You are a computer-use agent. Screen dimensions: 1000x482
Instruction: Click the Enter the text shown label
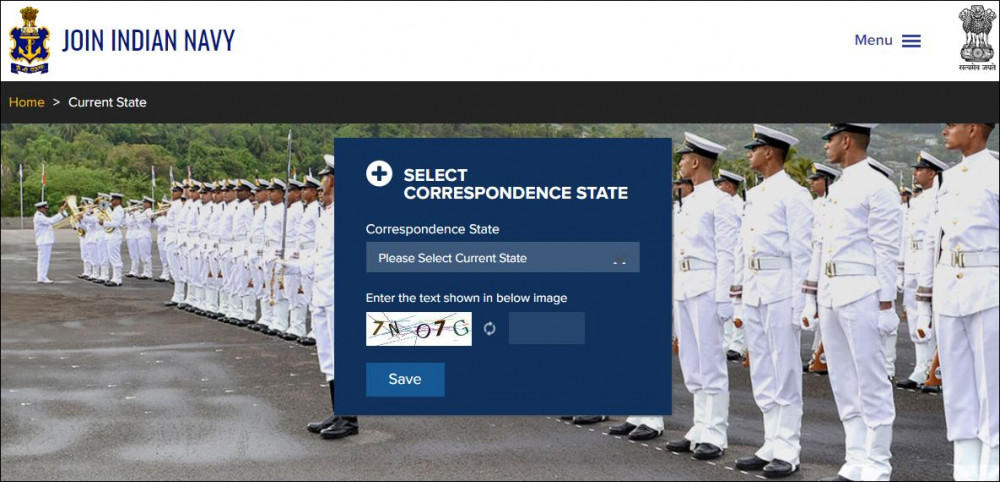click(466, 298)
